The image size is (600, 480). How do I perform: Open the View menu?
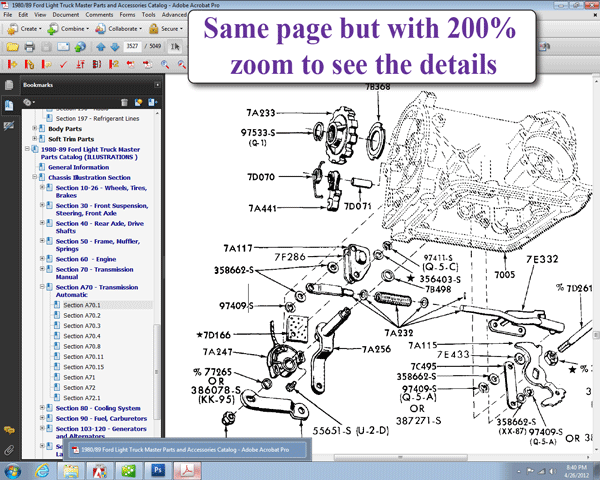click(x=40, y=15)
